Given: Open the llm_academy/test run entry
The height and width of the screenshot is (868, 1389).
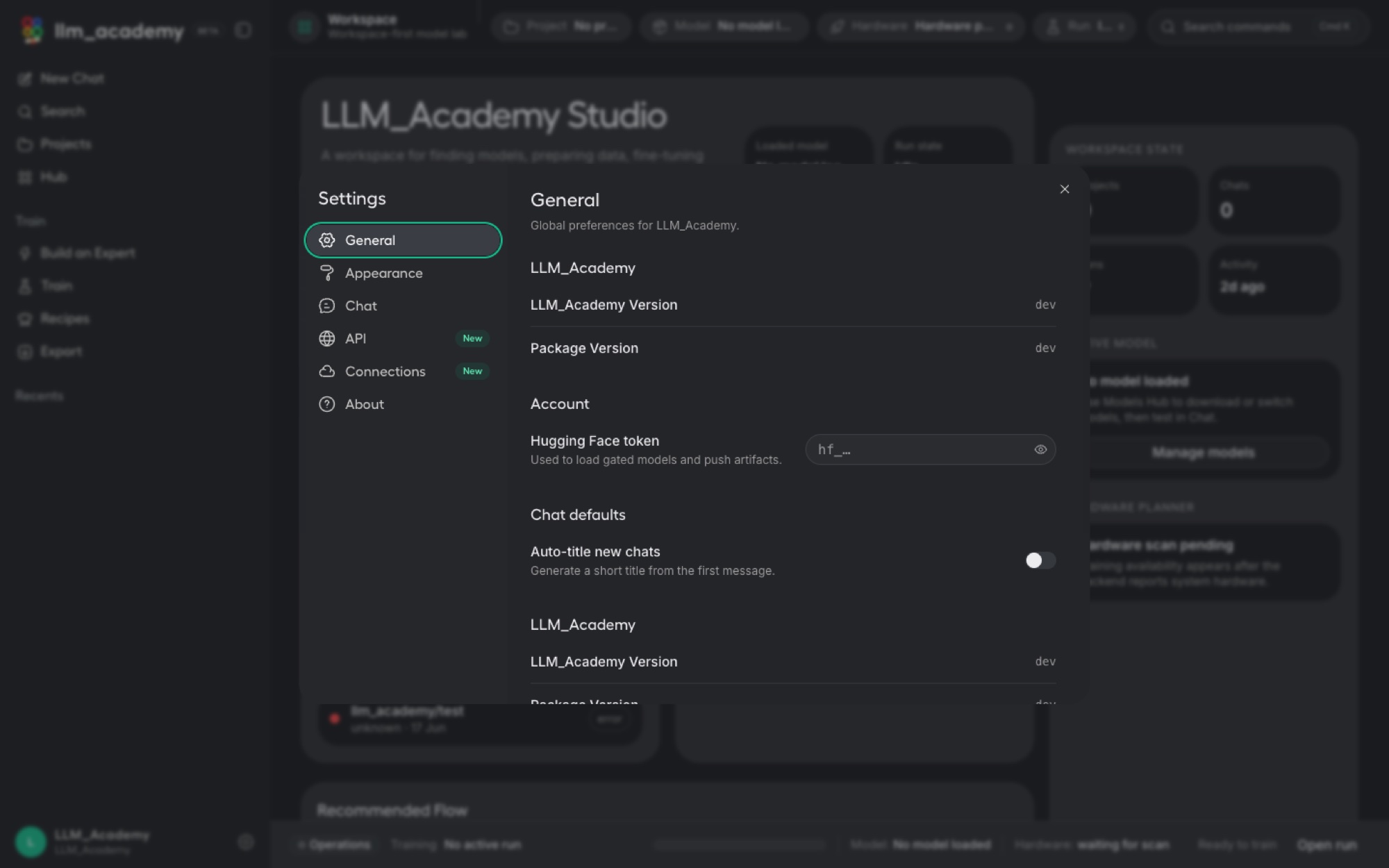Looking at the screenshot, I should [480, 719].
